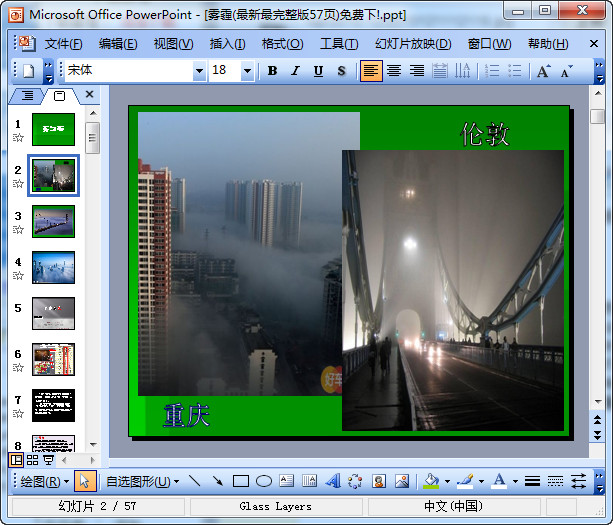Close the document with menu bar X
Screen dimensions: 613x525
tap(593, 43)
